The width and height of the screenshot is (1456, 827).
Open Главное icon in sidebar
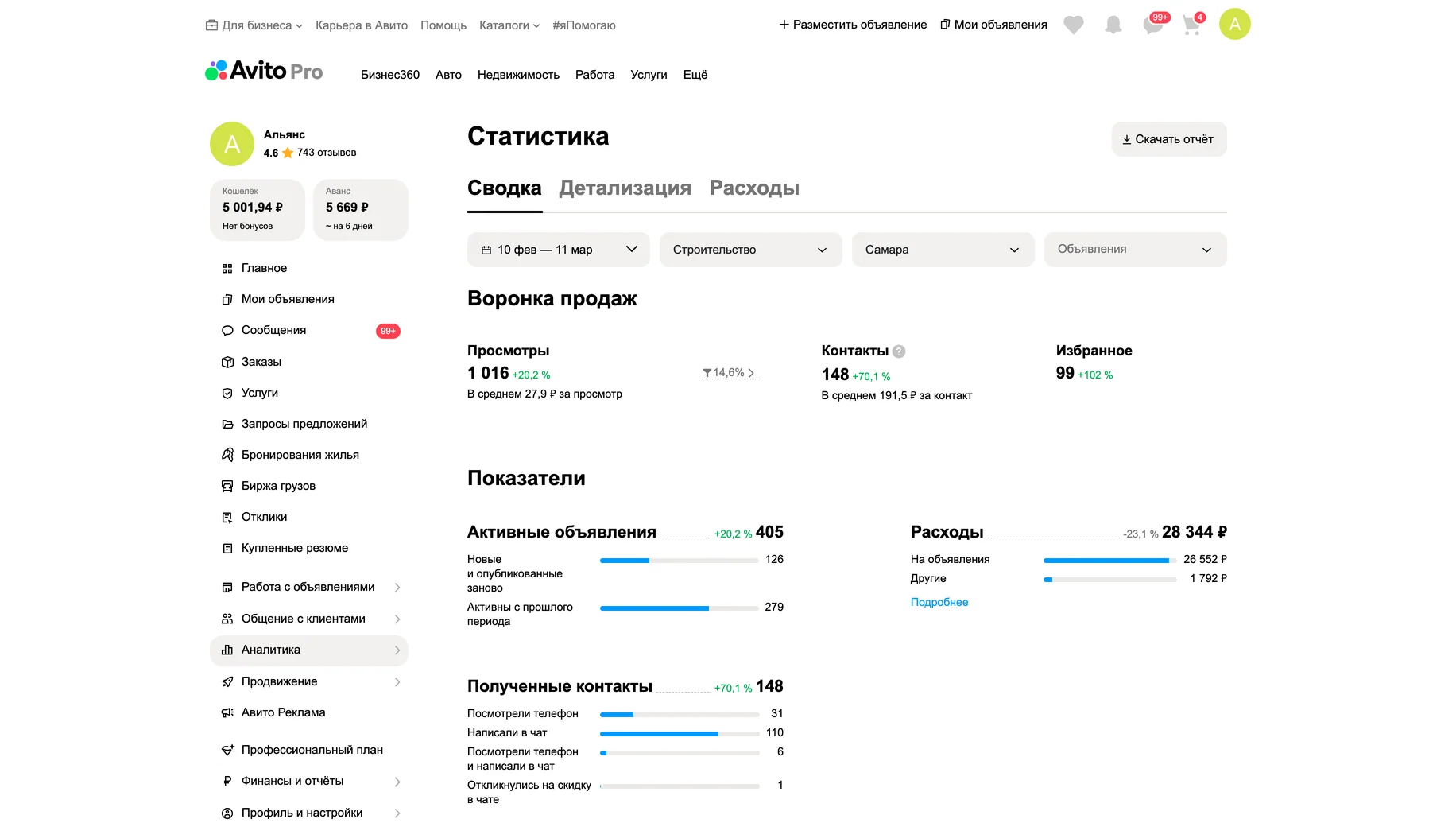(x=227, y=269)
